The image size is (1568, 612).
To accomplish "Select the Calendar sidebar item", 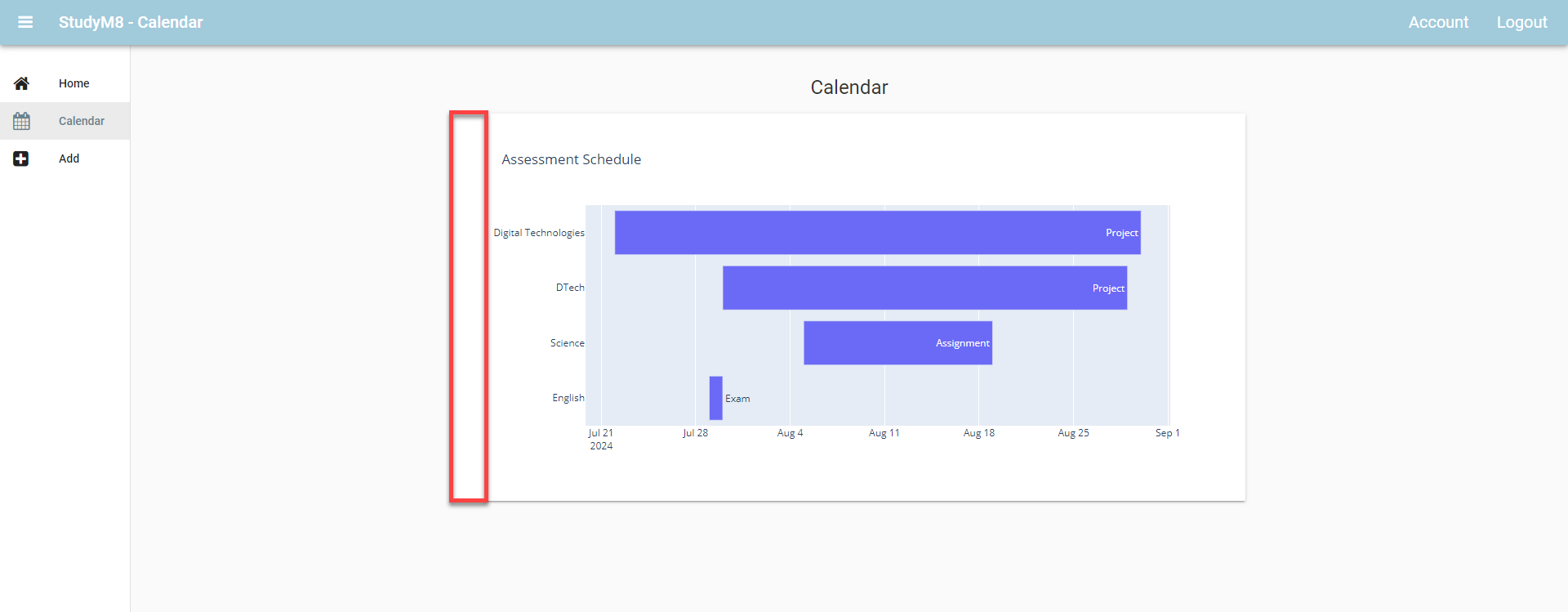I will tap(65, 121).
